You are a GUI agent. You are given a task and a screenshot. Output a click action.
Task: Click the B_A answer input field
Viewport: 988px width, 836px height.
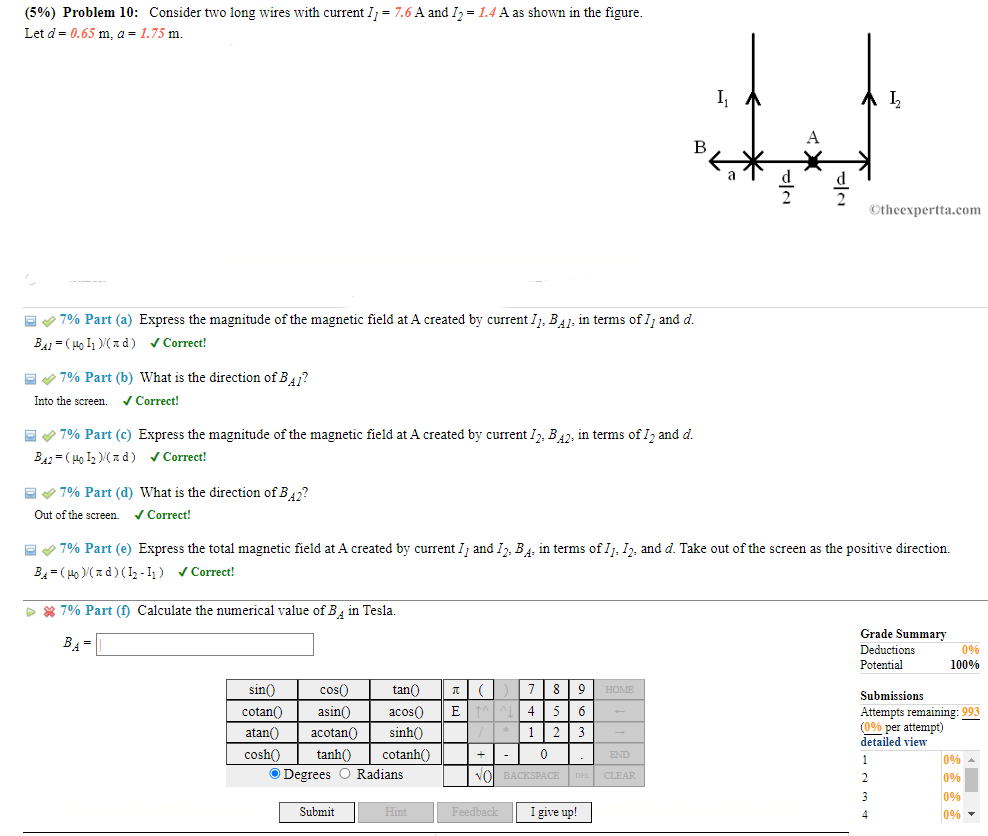click(204, 644)
